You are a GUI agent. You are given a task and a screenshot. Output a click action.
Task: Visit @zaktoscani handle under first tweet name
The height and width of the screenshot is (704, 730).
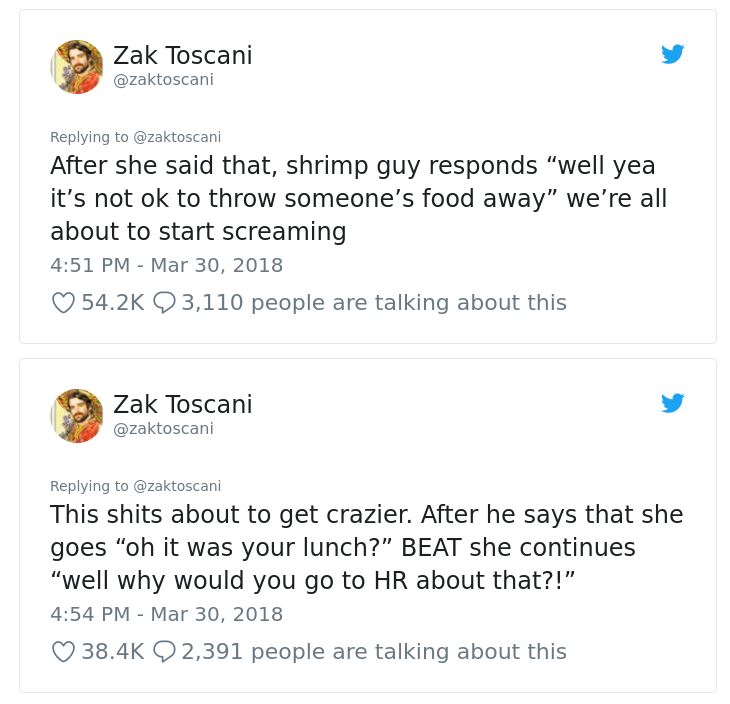(x=163, y=80)
